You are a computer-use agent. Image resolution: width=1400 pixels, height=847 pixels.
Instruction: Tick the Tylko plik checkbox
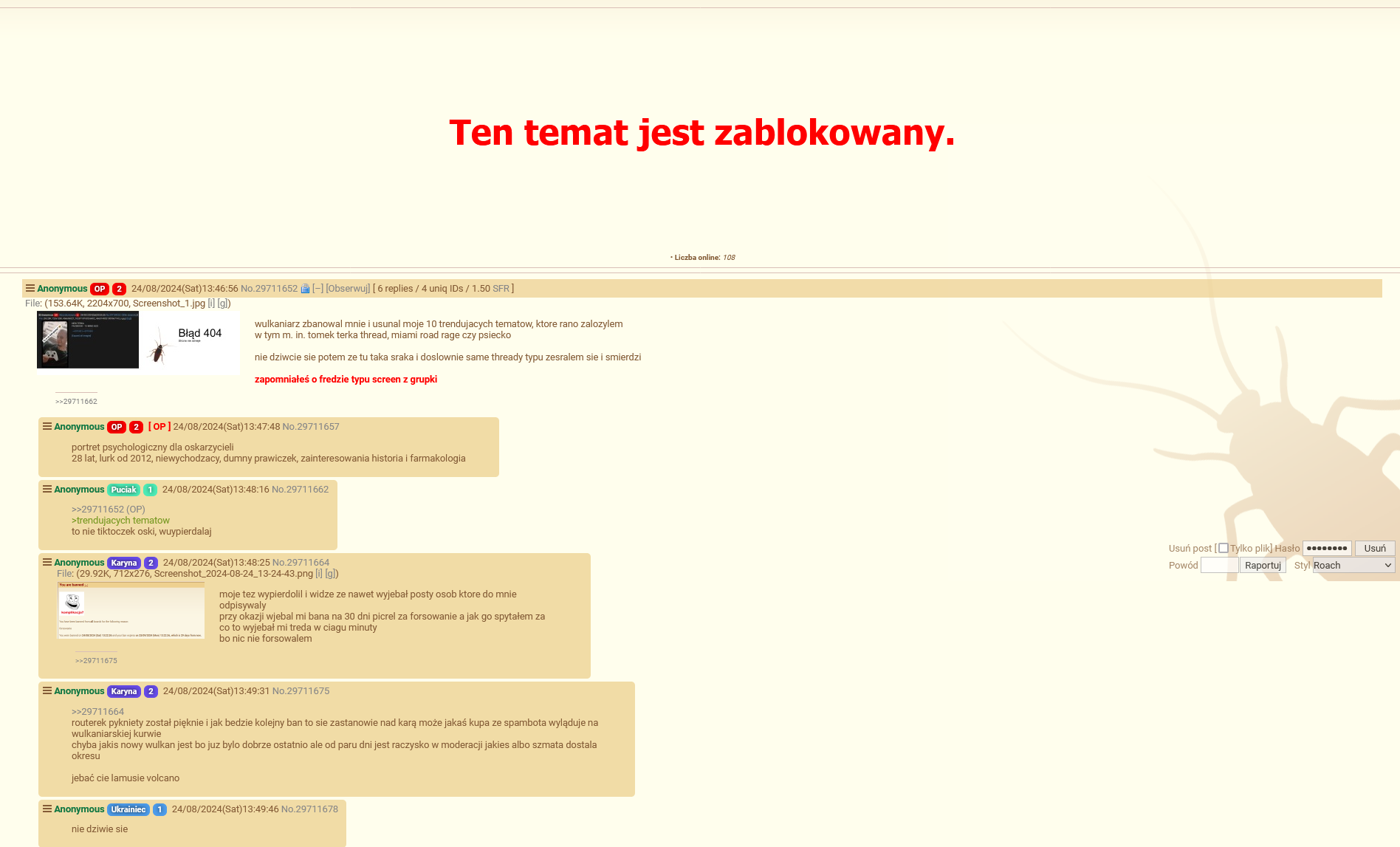click(1224, 548)
